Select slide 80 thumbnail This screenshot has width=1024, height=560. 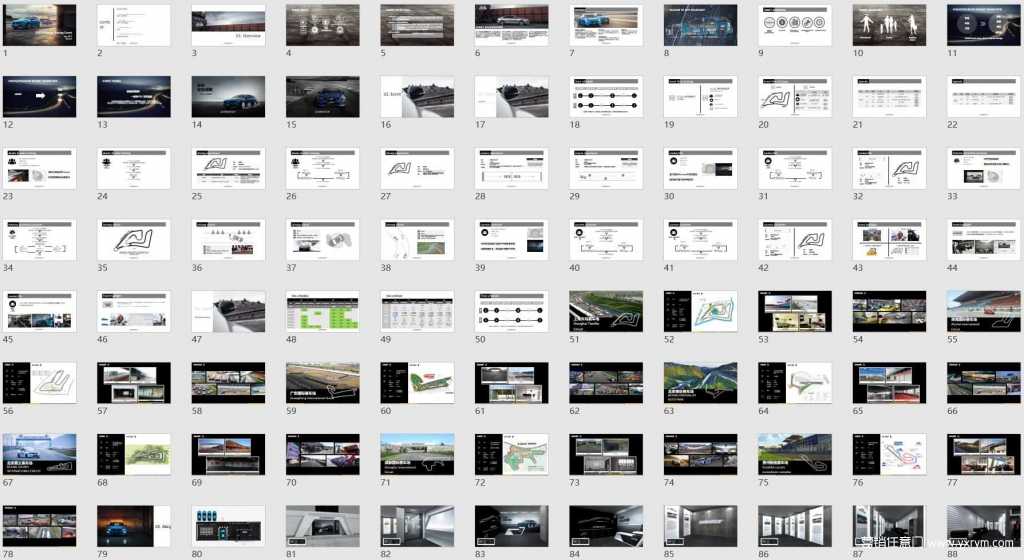click(x=229, y=526)
